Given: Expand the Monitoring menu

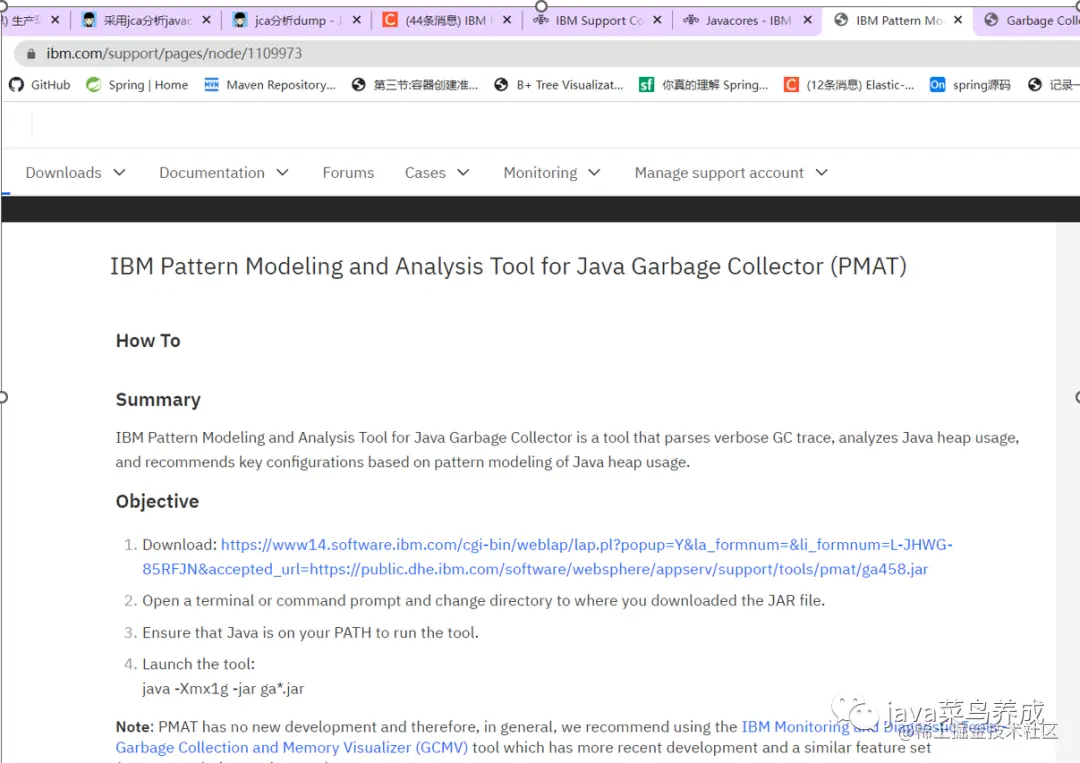Looking at the screenshot, I should (x=552, y=173).
